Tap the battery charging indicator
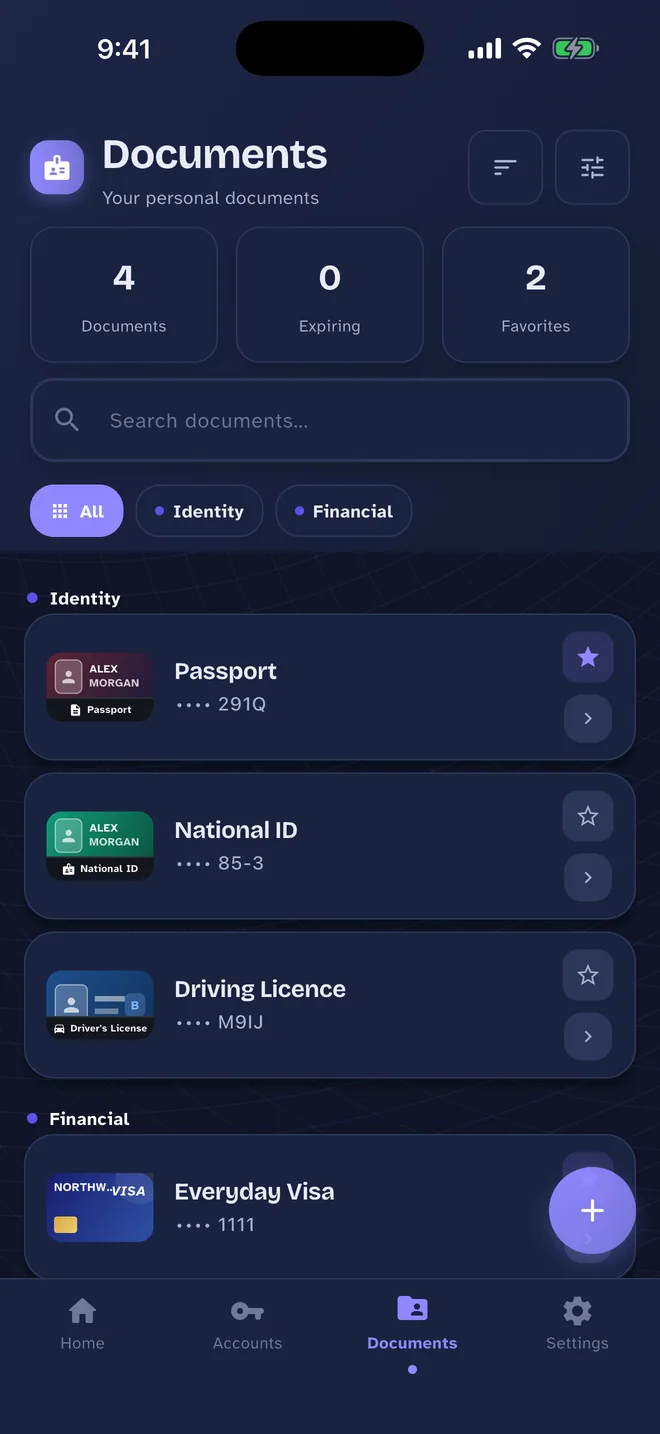 click(575, 48)
